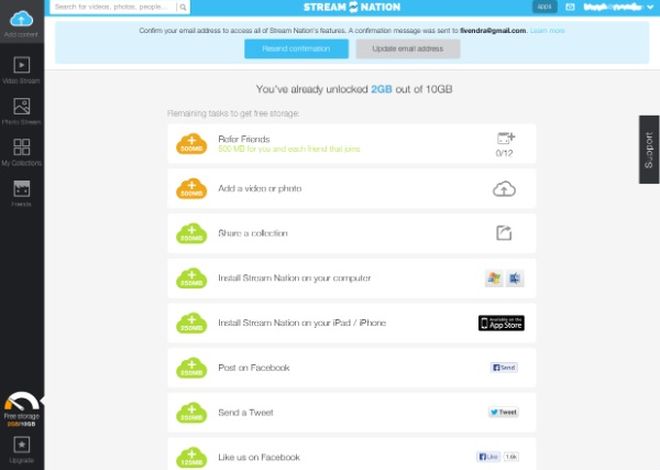Screen dimensions: 660x470
Task: Click the 0/12 referral counter
Action: [x=504, y=153]
